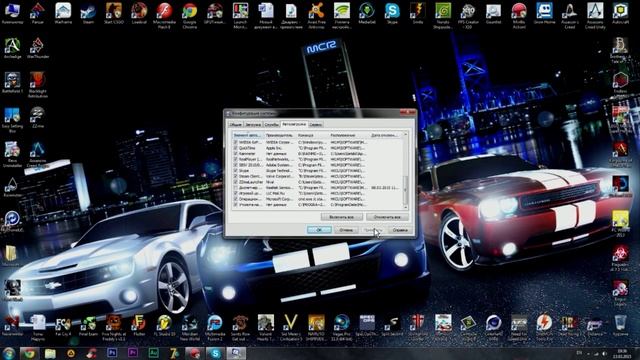Open the FL Studio 10 shortcut

point(164,325)
